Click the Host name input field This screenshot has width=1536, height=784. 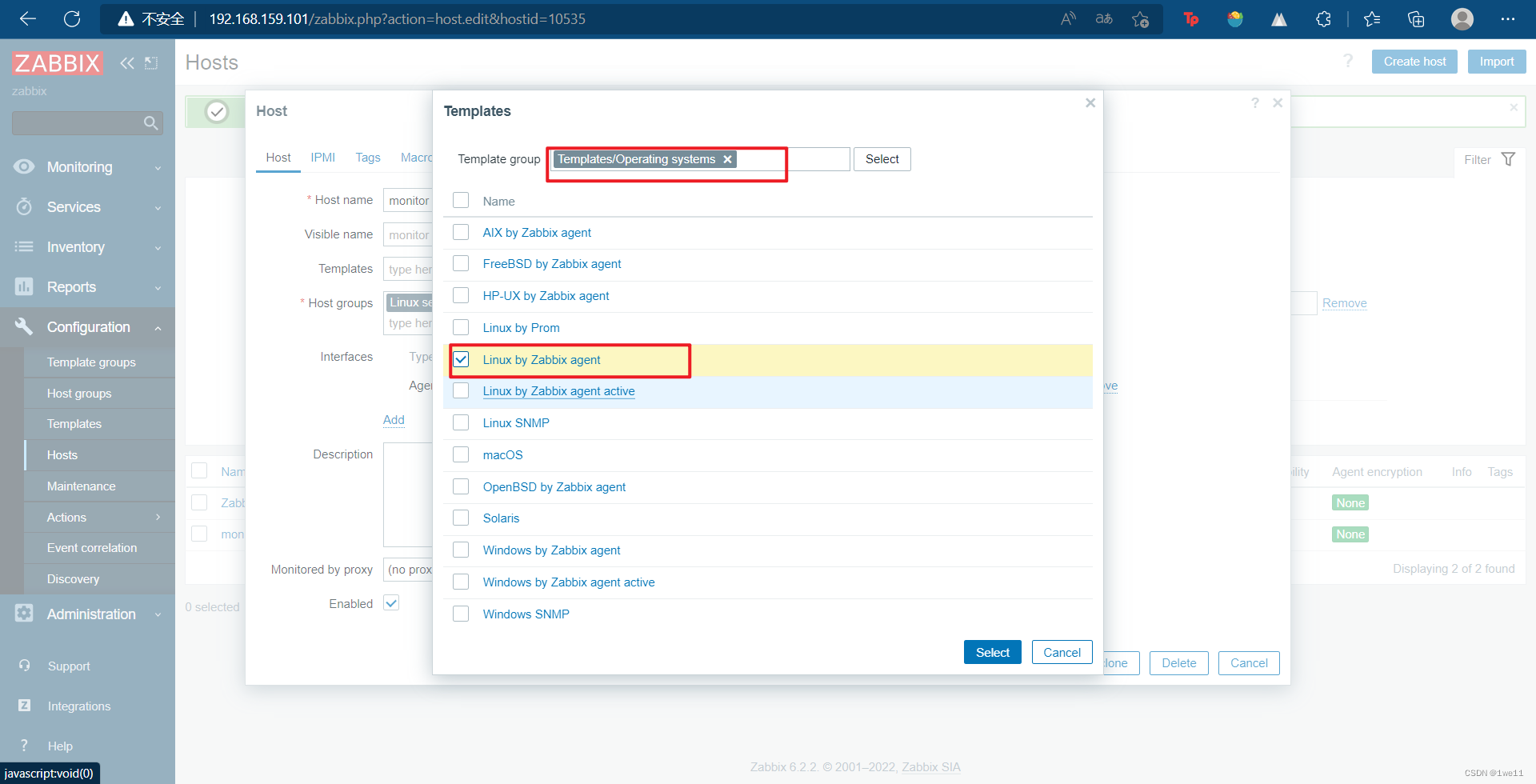pyautogui.click(x=408, y=201)
